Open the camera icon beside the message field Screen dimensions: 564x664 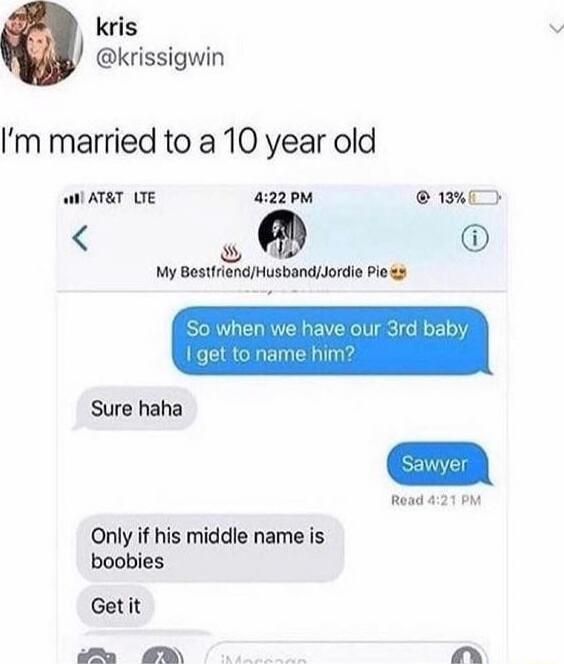click(x=97, y=656)
